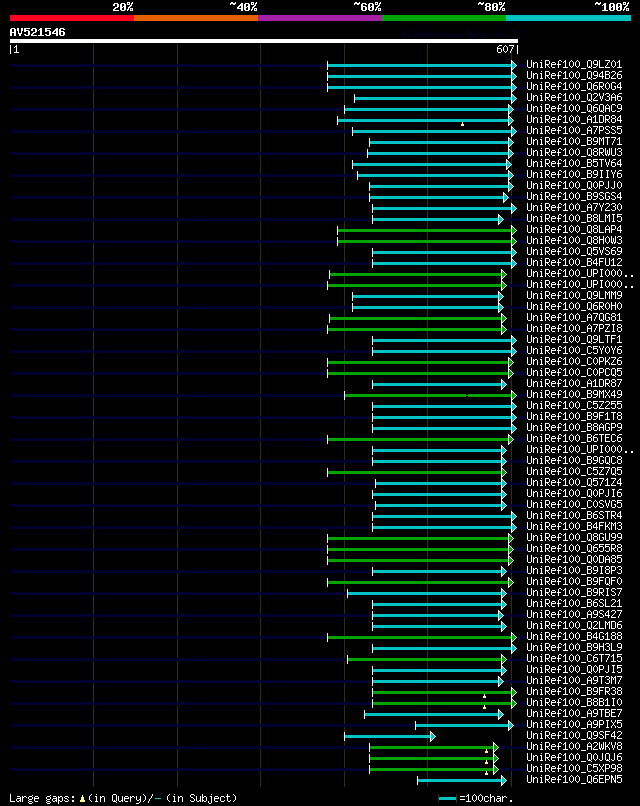
Task: Select the UniRef100_A7Y230 label
Action: (574, 207)
